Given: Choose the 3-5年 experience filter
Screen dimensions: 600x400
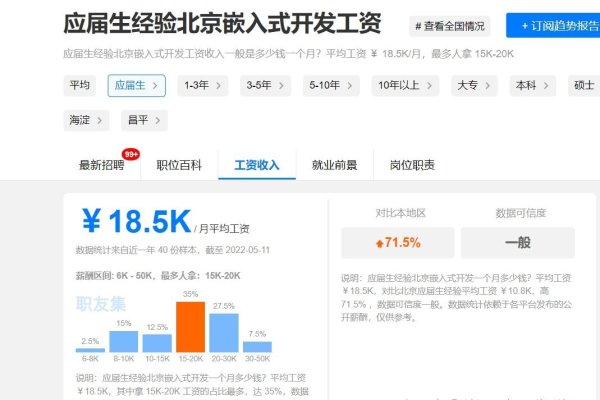Looking at the screenshot, I should [266, 85].
